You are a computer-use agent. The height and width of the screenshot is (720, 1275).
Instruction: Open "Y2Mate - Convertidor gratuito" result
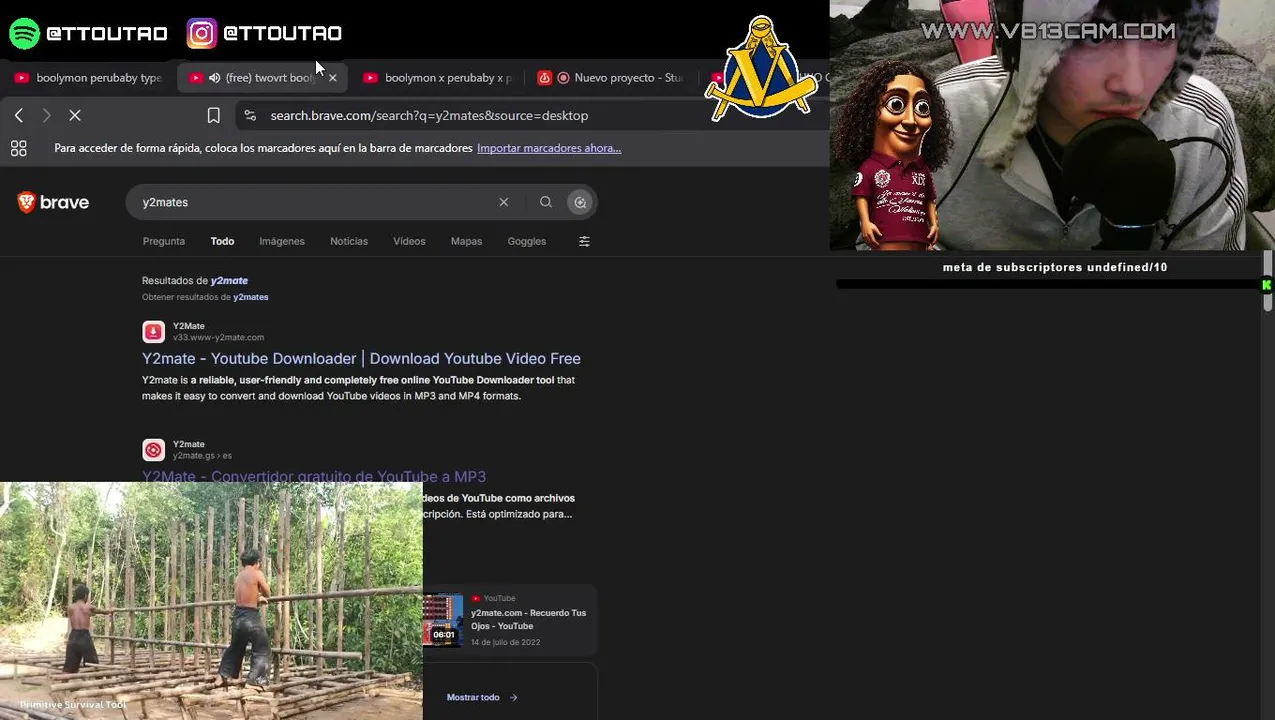click(314, 477)
